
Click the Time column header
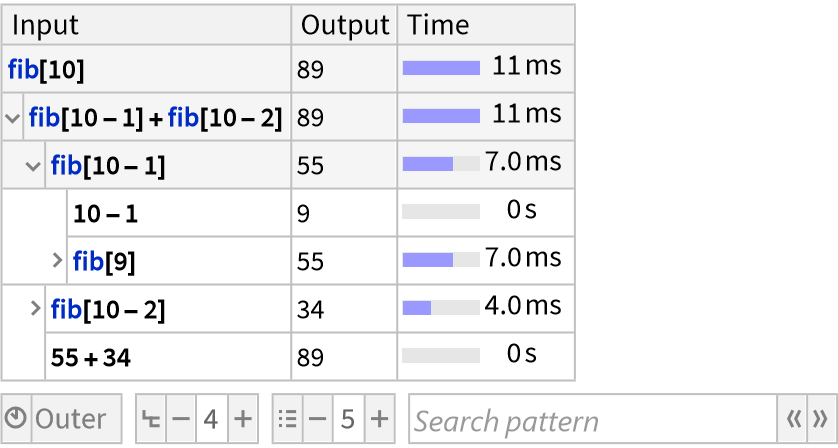438,25
